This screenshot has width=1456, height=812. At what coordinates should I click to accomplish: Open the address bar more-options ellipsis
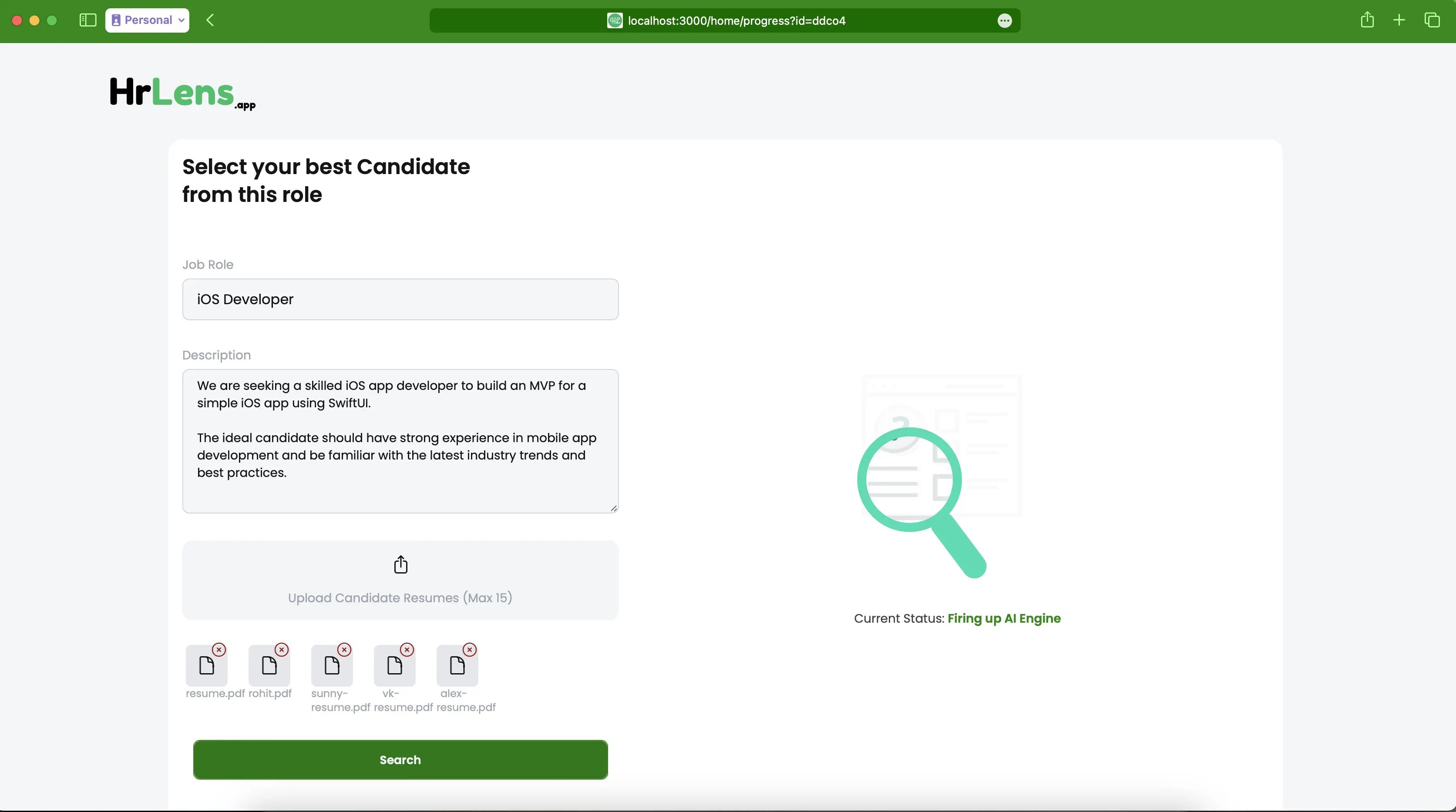click(x=1004, y=21)
